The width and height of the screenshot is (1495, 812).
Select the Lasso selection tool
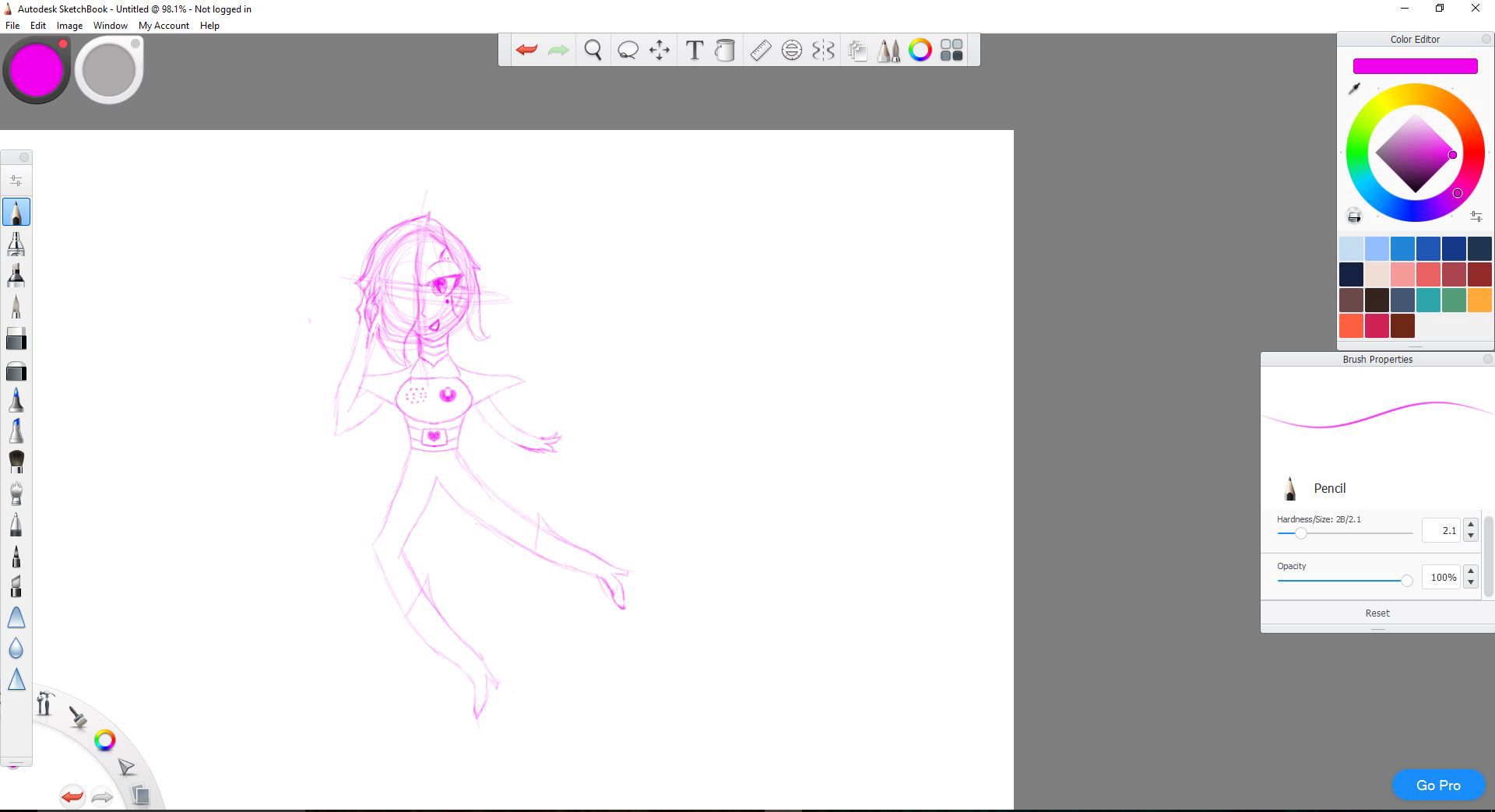point(628,51)
